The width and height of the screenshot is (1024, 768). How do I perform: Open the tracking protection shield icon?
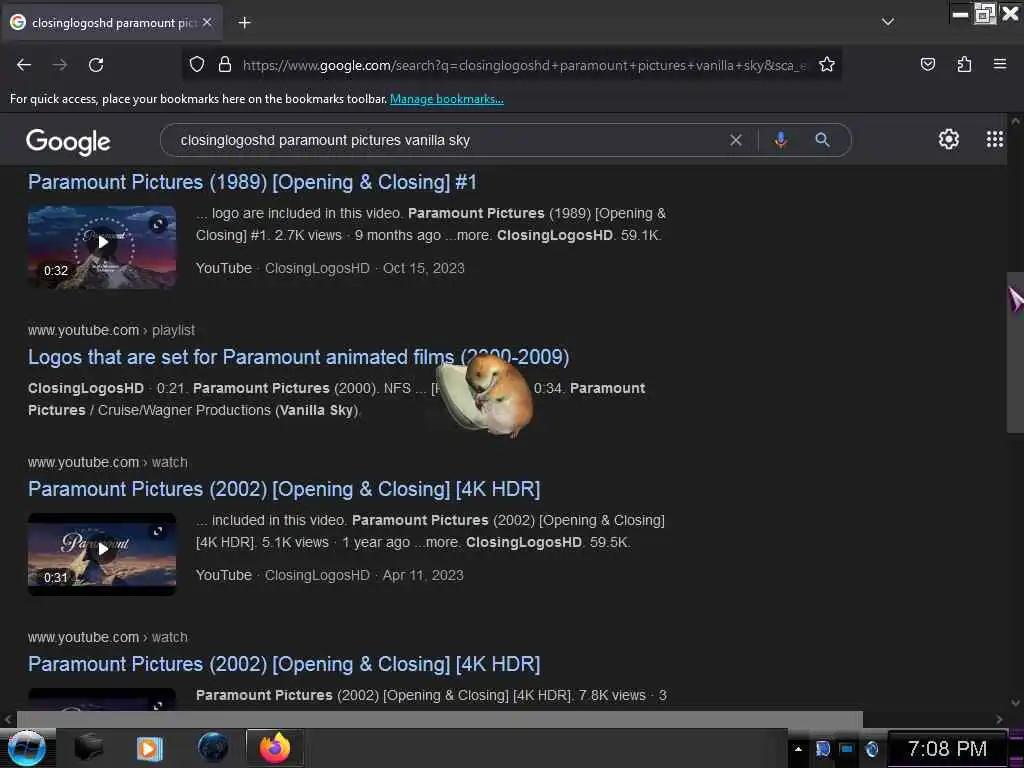point(197,65)
